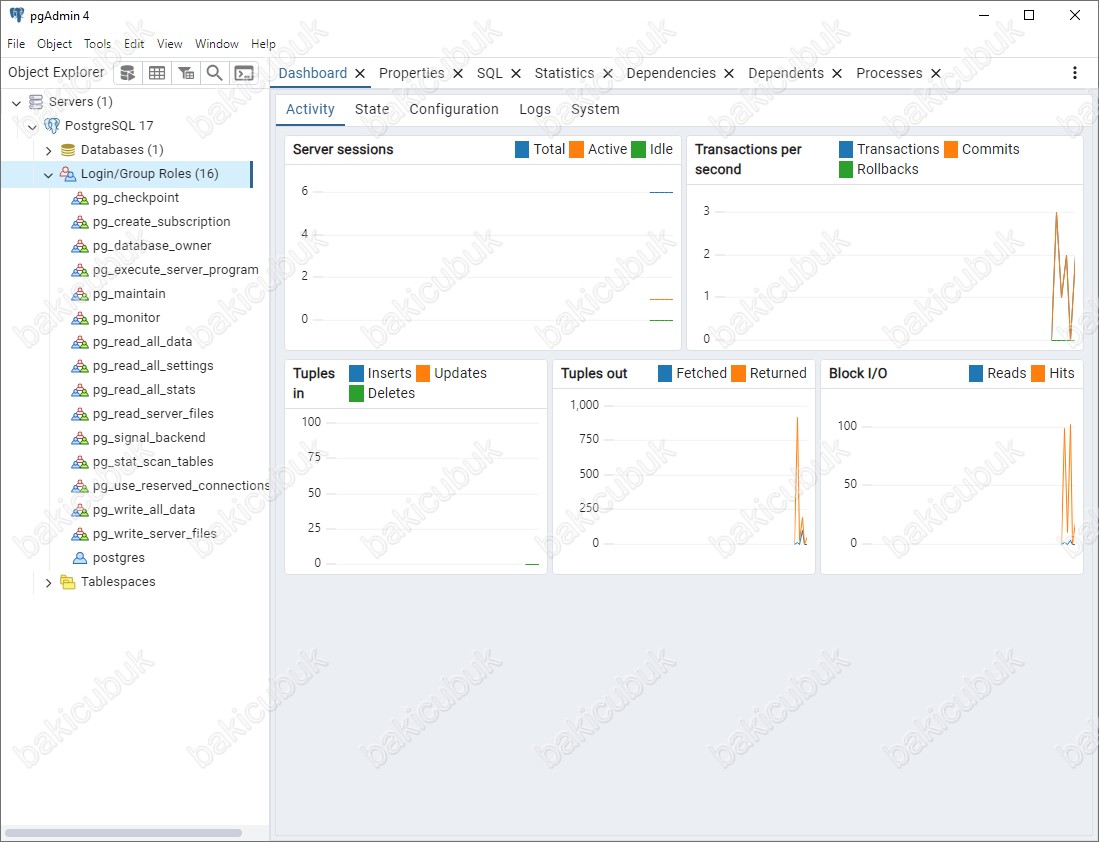The width and height of the screenshot is (1099, 842).
Task: Click the pg_write_all_data role icon
Action: click(80, 510)
